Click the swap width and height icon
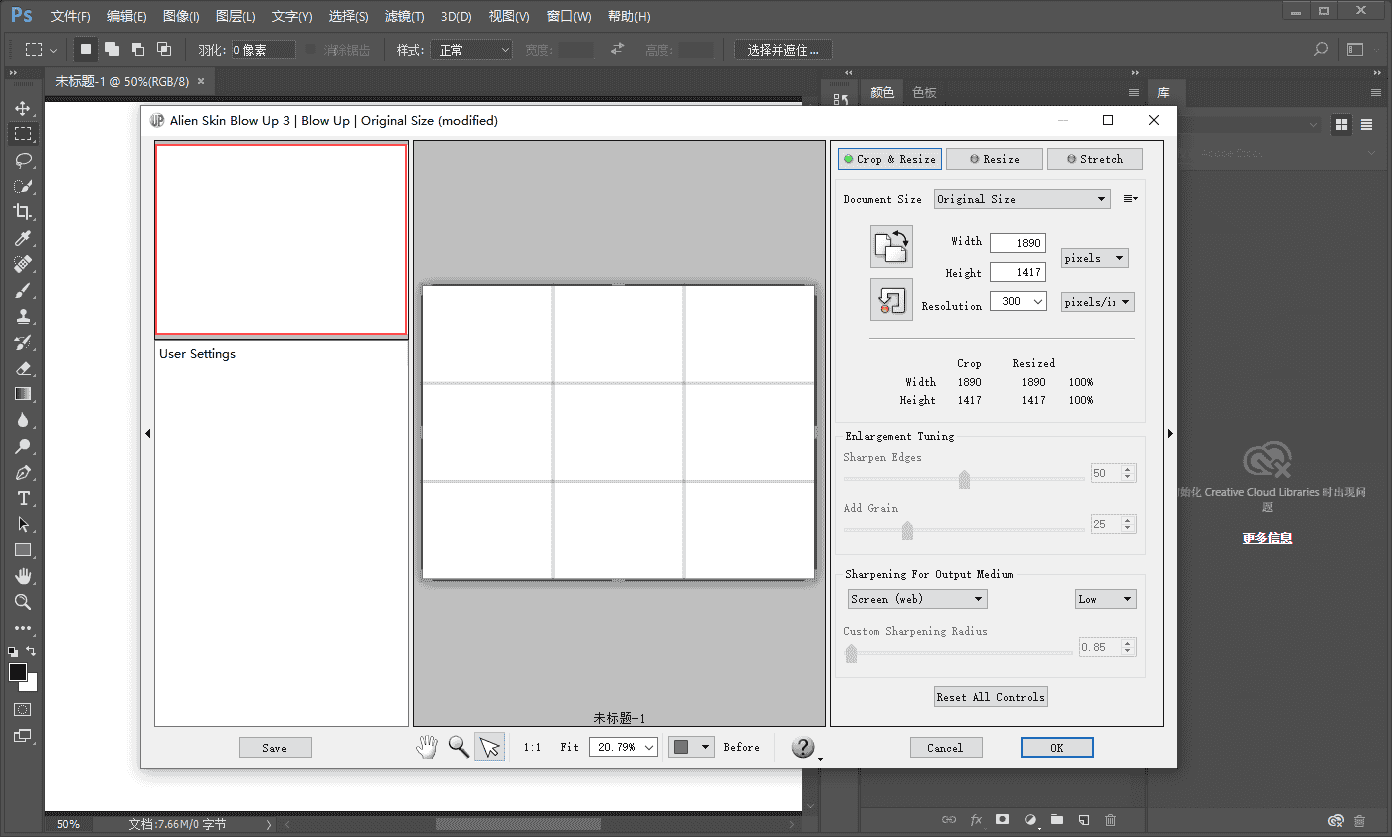The width and height of the screenshot is (1392, 837). pos(891,246)
